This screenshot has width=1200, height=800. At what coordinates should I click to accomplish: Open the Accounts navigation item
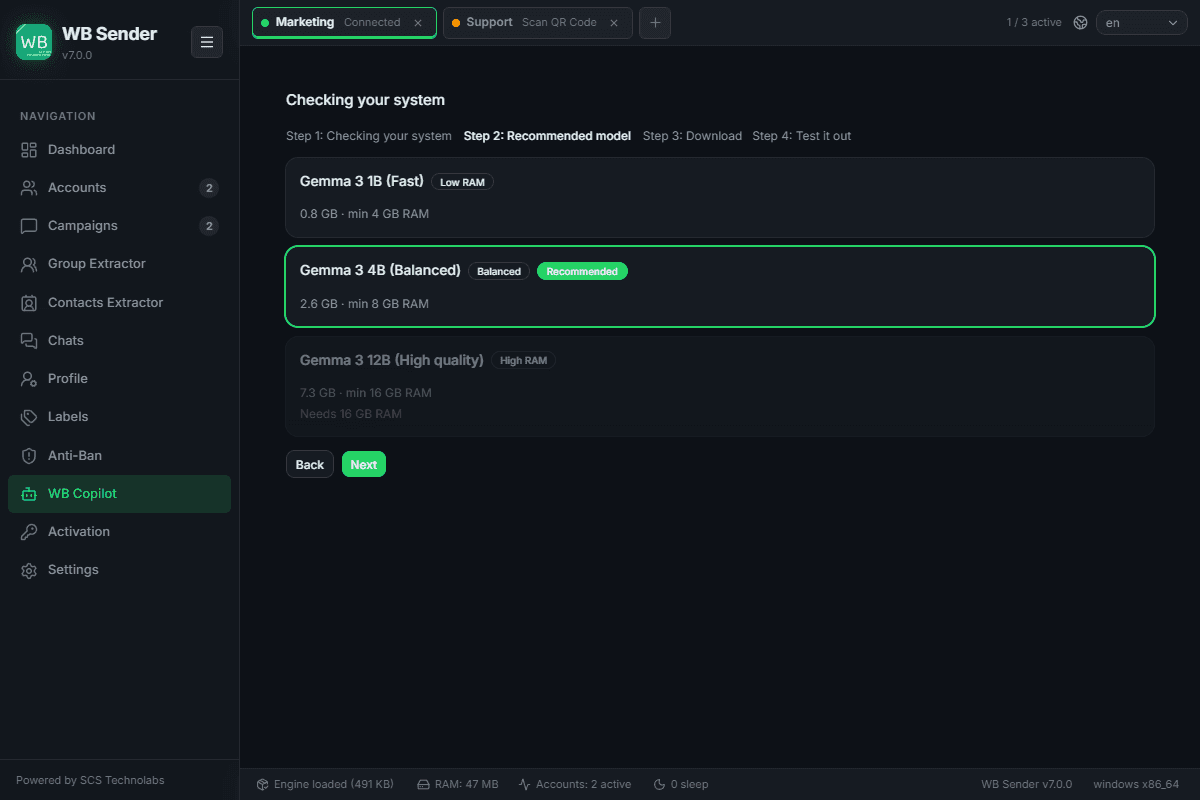[x=120, y=188]
